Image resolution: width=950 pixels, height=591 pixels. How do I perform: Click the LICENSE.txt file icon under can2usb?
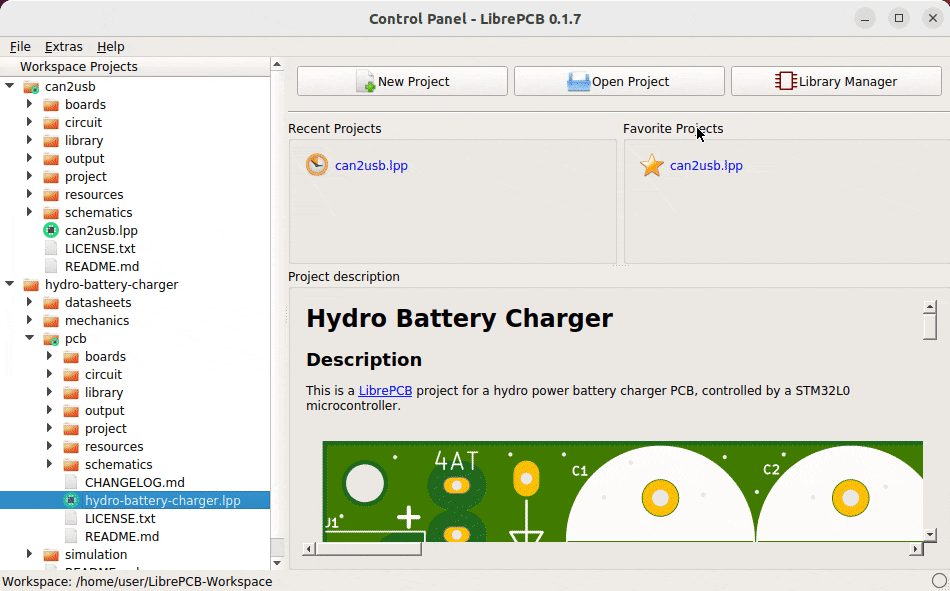tap(51, 249)
